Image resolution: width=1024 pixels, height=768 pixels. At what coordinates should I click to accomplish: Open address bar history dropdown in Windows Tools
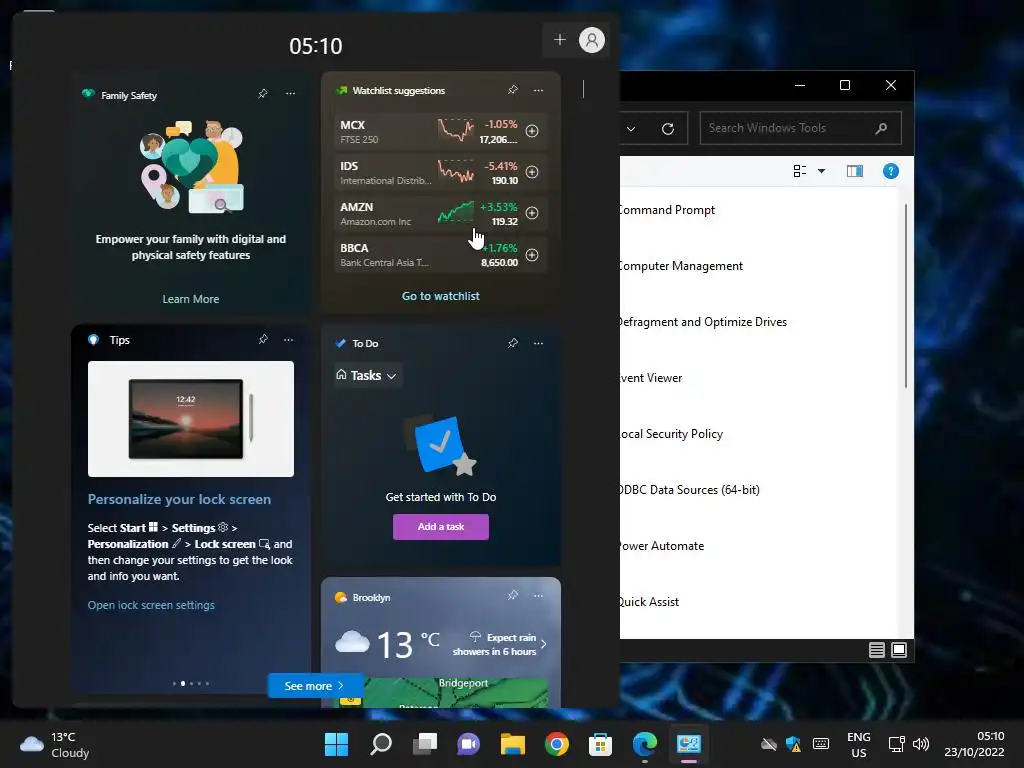631,129
